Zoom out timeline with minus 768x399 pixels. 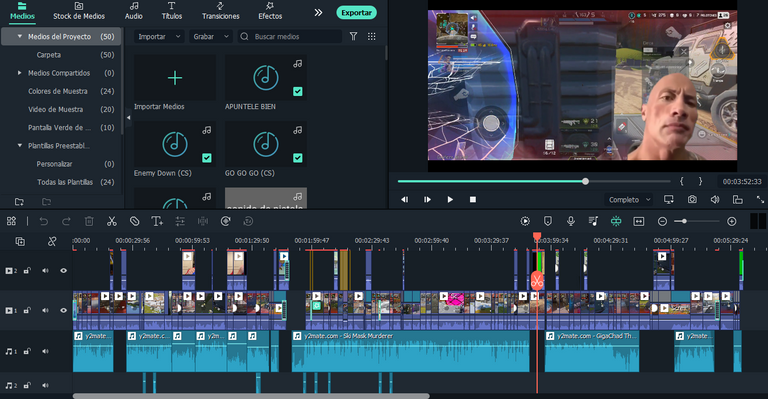coord(662,221)
